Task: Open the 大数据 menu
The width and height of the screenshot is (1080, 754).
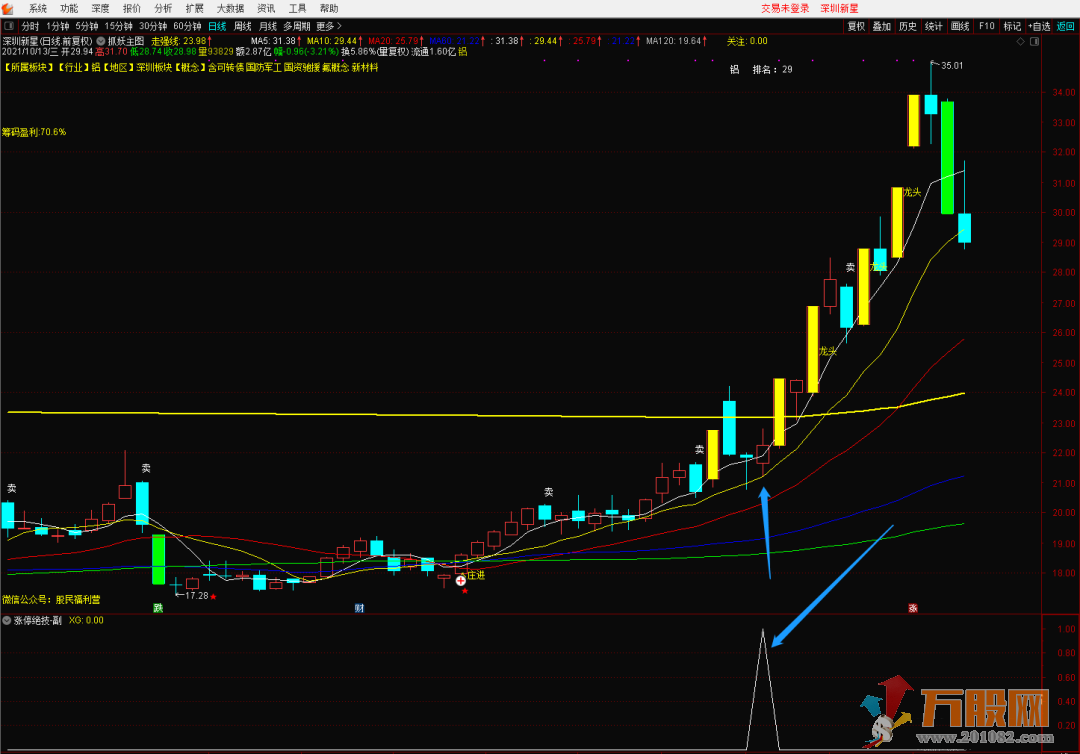Action: pyautogui.click(x=230, y=8)
